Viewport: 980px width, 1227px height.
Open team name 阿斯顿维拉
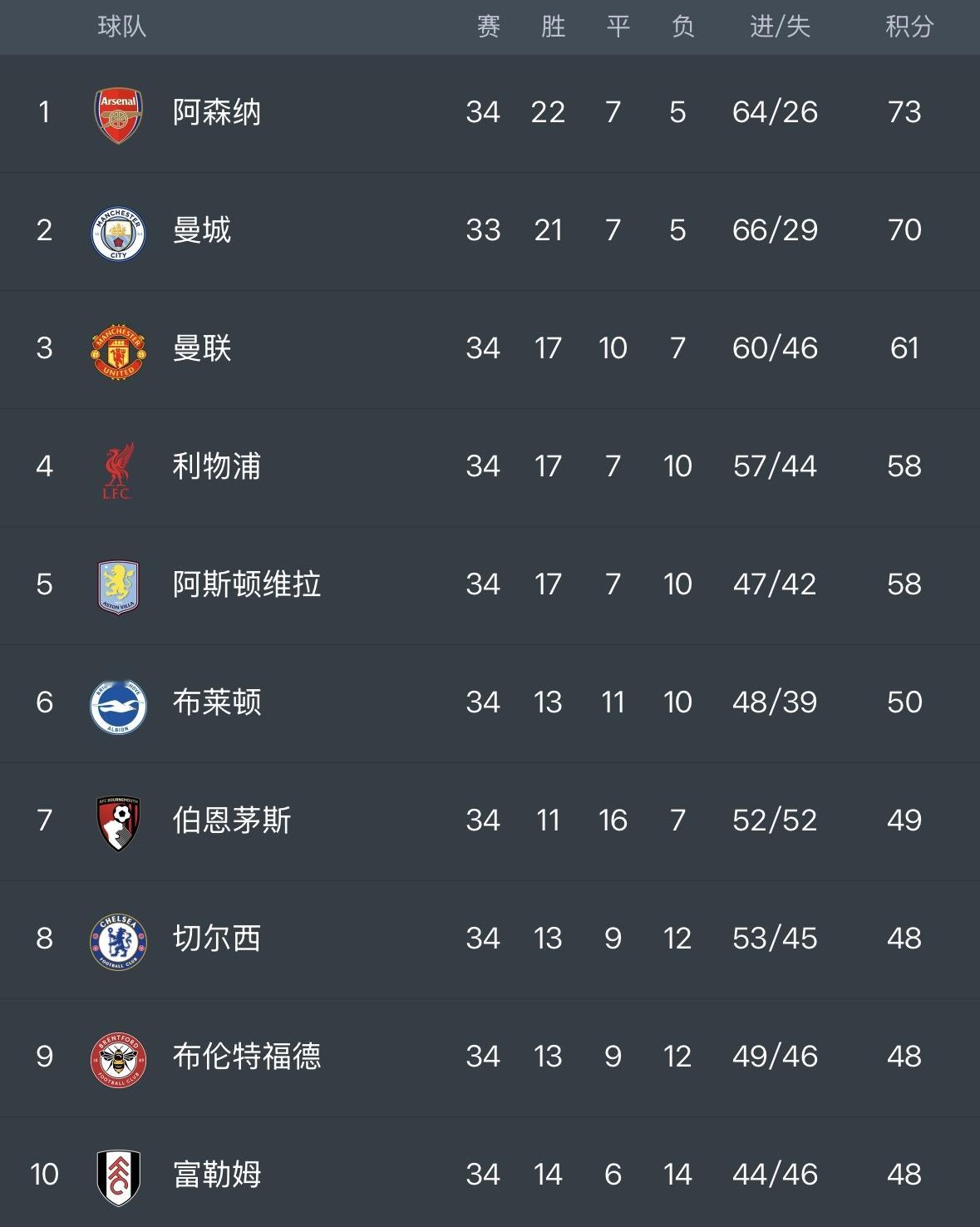point(247,584)
